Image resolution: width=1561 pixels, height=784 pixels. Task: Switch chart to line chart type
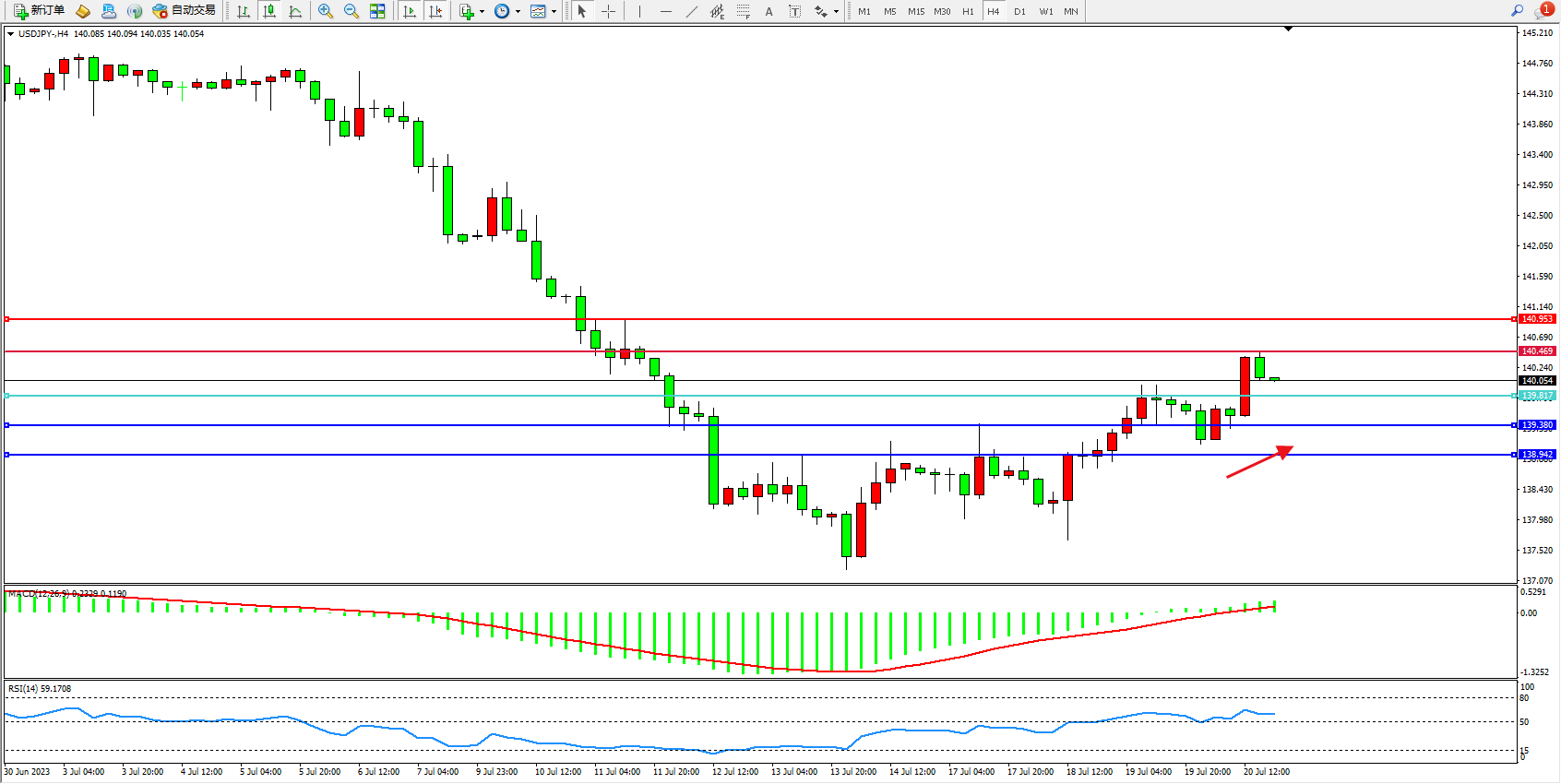click(295, 11)
